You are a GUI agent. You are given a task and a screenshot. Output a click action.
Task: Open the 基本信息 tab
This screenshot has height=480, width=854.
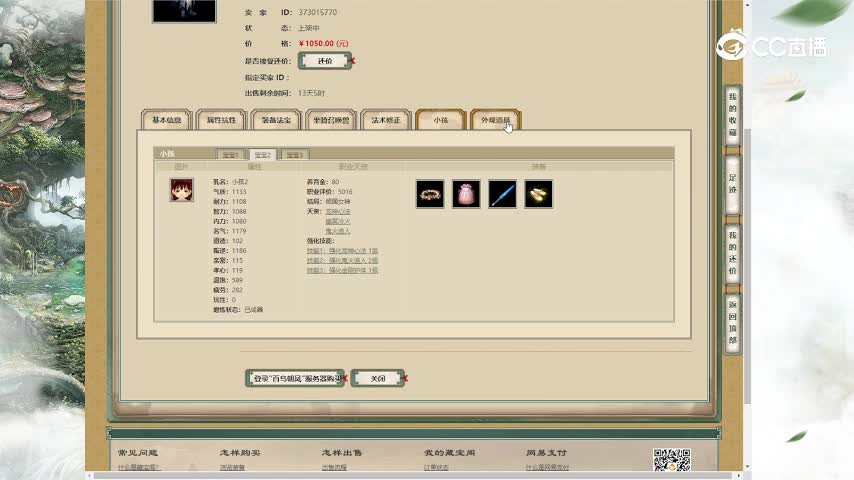tap(166, 120)
